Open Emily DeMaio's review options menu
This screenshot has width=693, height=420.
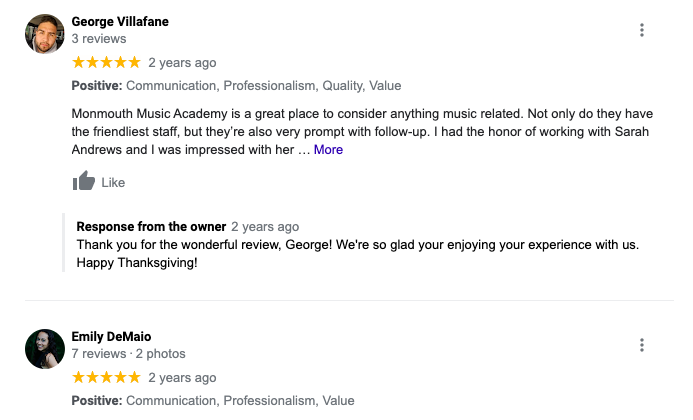642,345
